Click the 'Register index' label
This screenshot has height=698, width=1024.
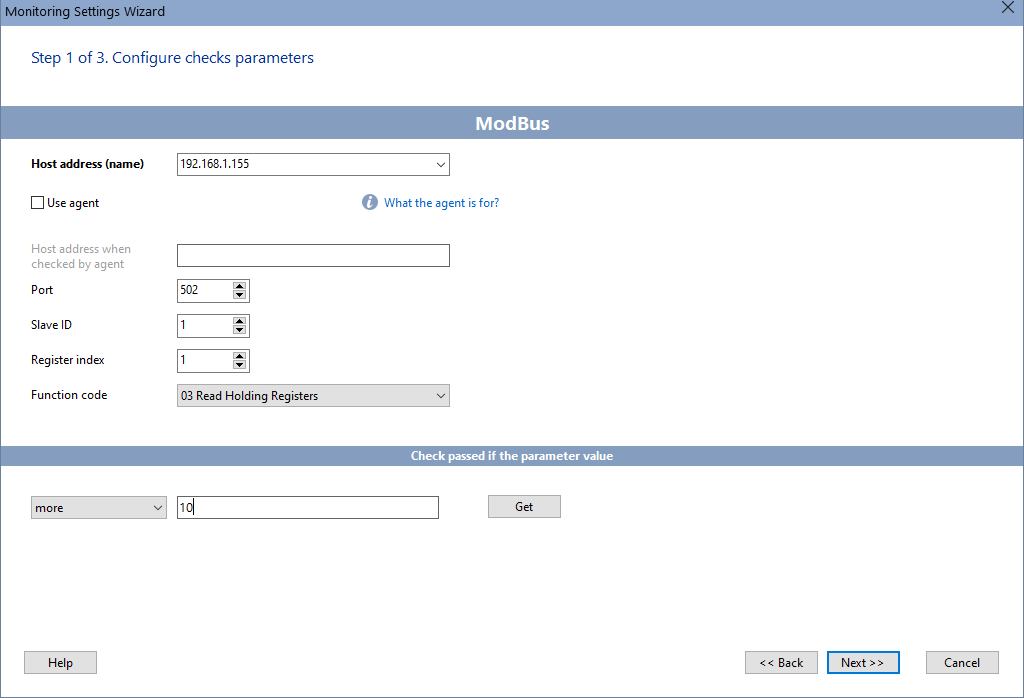click(68, 360)
